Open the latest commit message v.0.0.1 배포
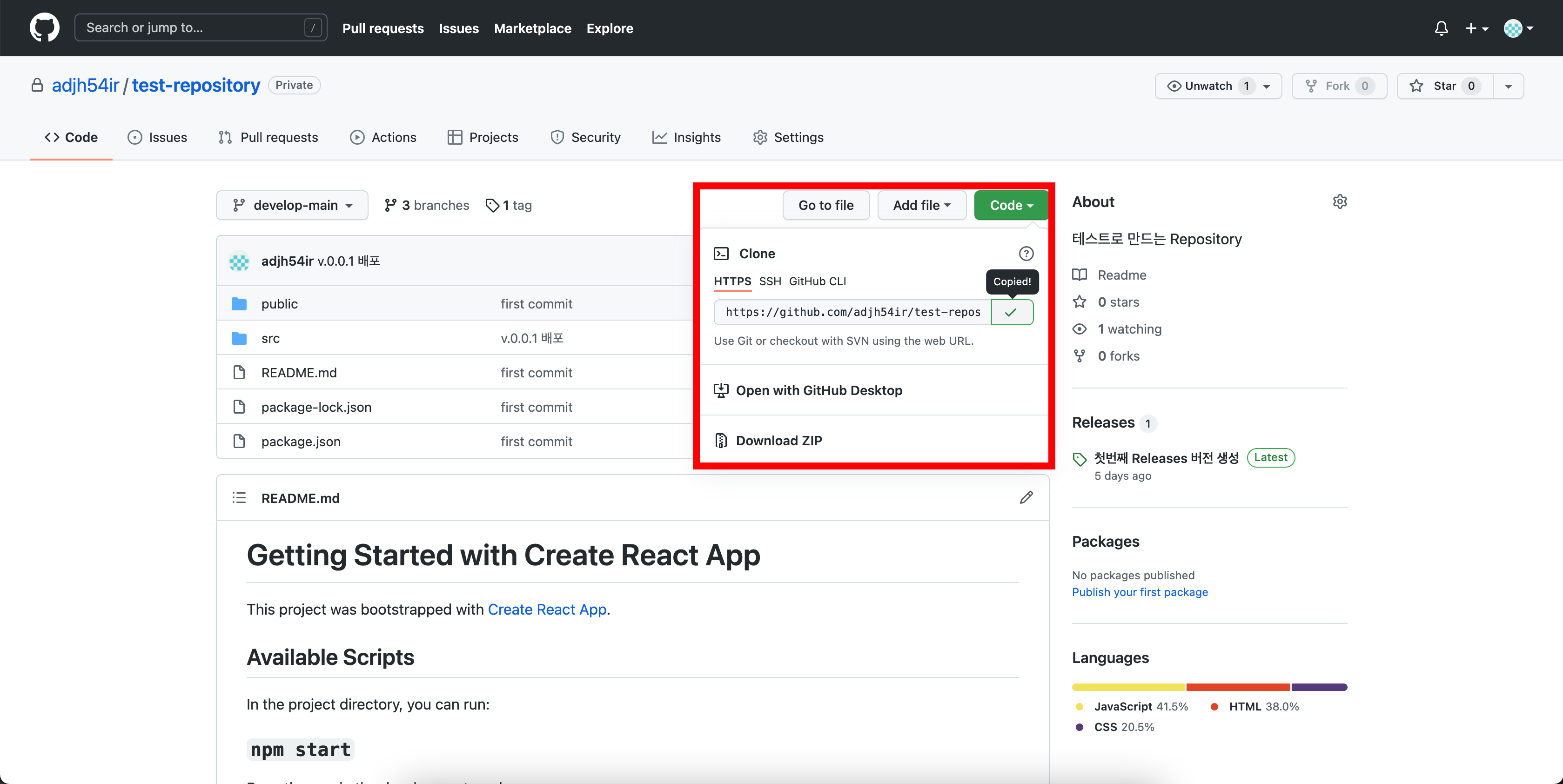The height and width of the screenshot is (784, 1563). [349, 261]
